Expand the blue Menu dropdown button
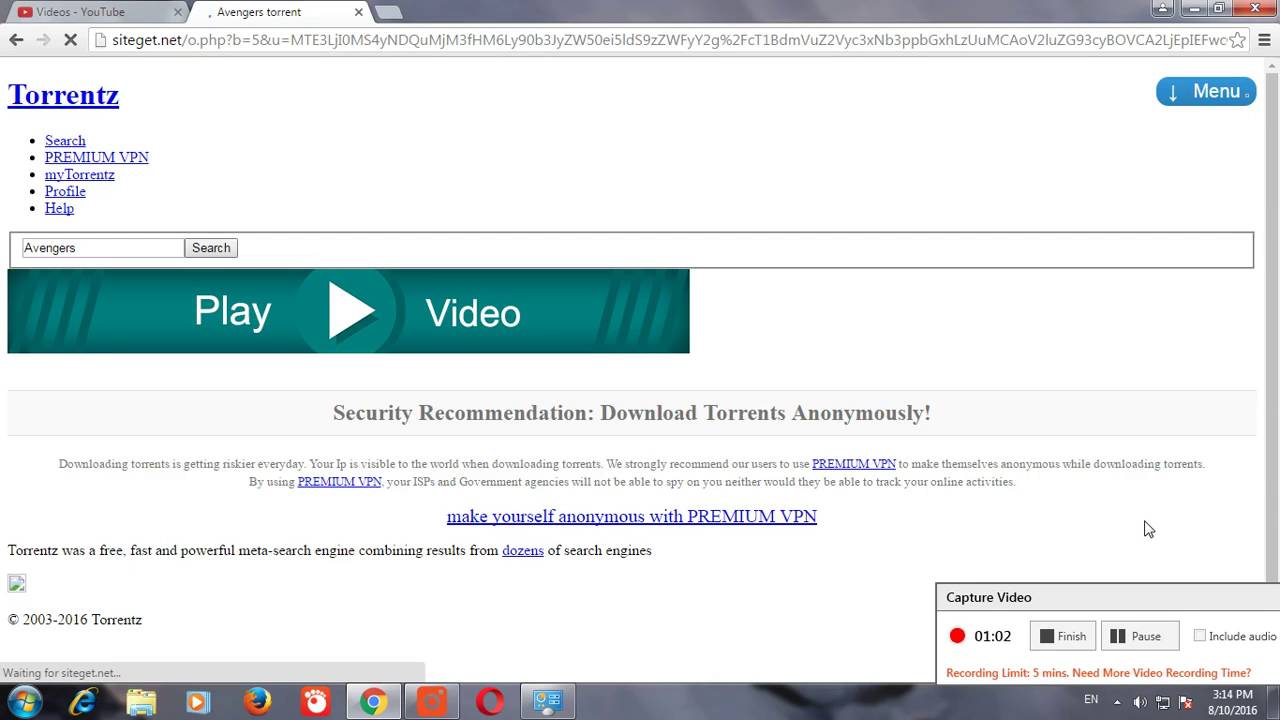 (x=1206, y=91)
